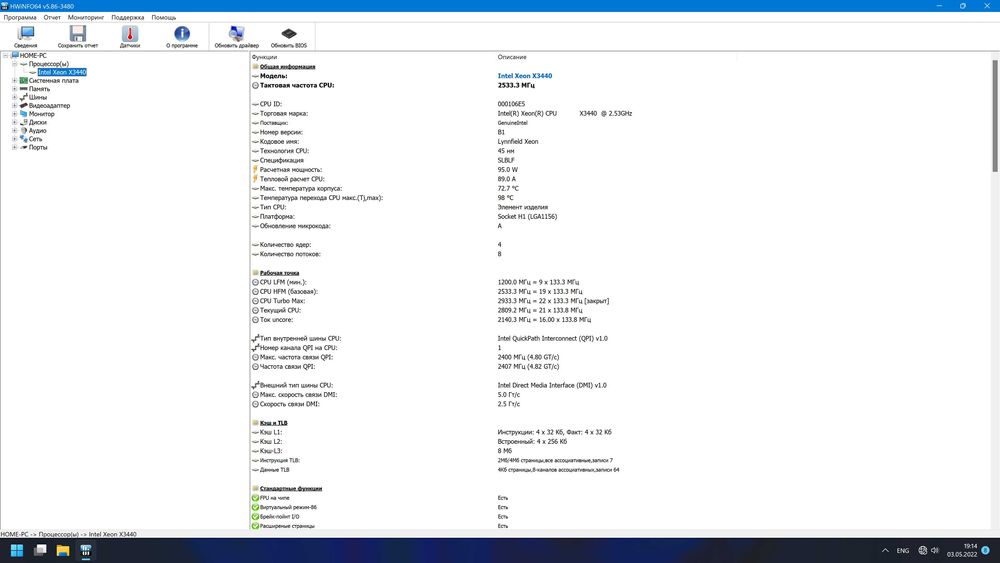Open the Программа menu

(x=20, y=17)
